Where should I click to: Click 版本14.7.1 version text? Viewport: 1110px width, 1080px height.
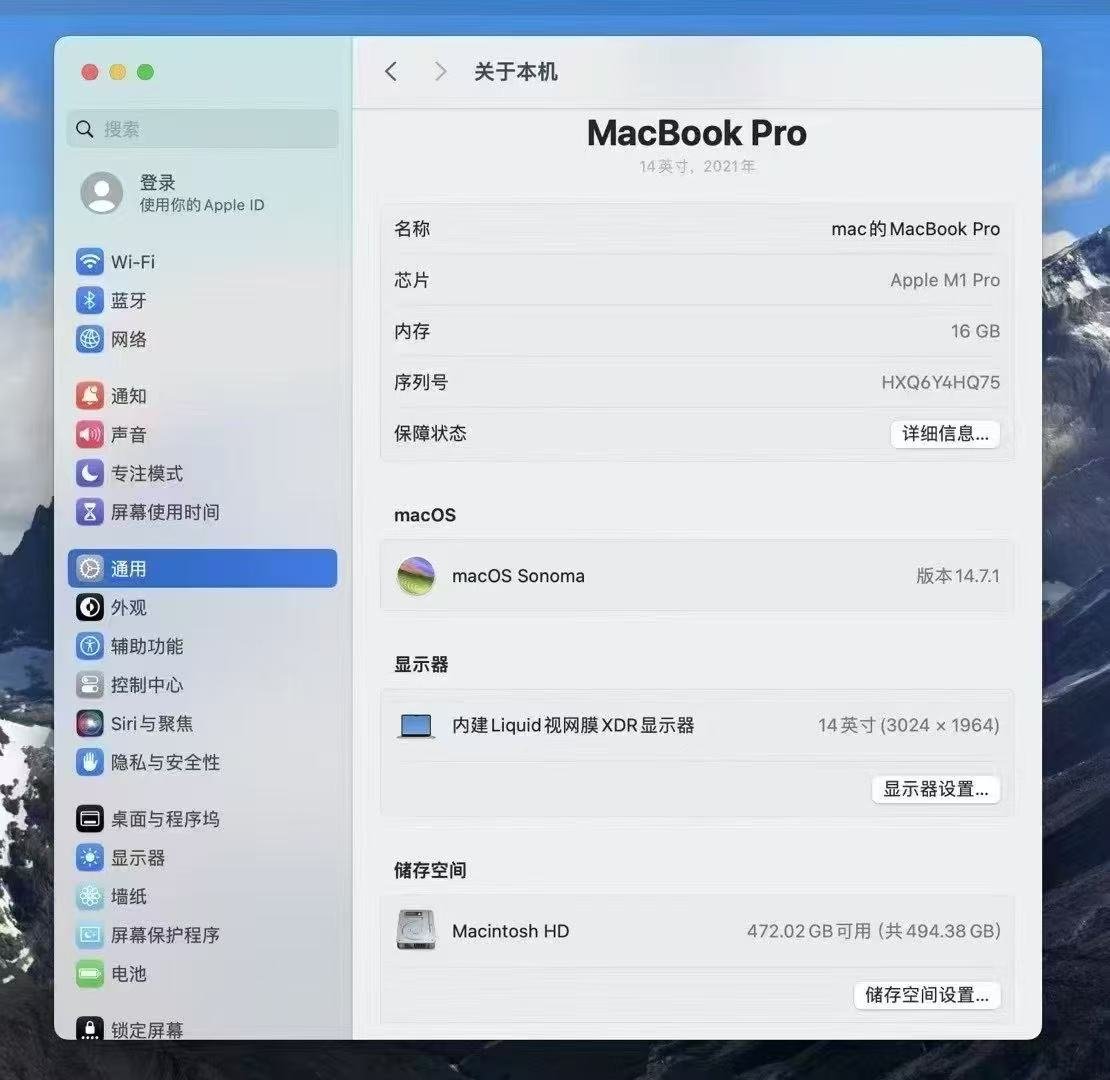click(958, 575)
